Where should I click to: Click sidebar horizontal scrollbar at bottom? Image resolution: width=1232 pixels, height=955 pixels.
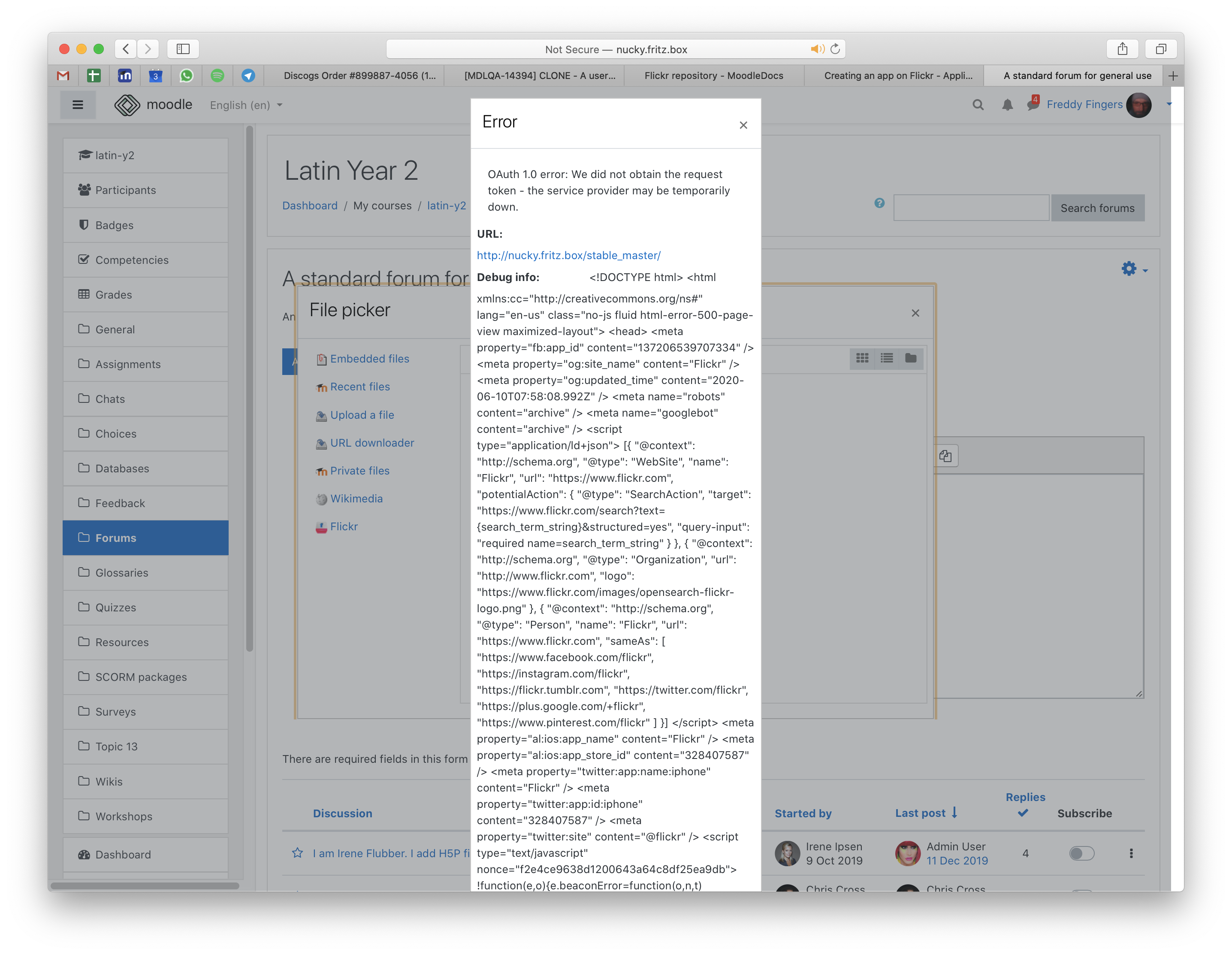tap(145, 885)
